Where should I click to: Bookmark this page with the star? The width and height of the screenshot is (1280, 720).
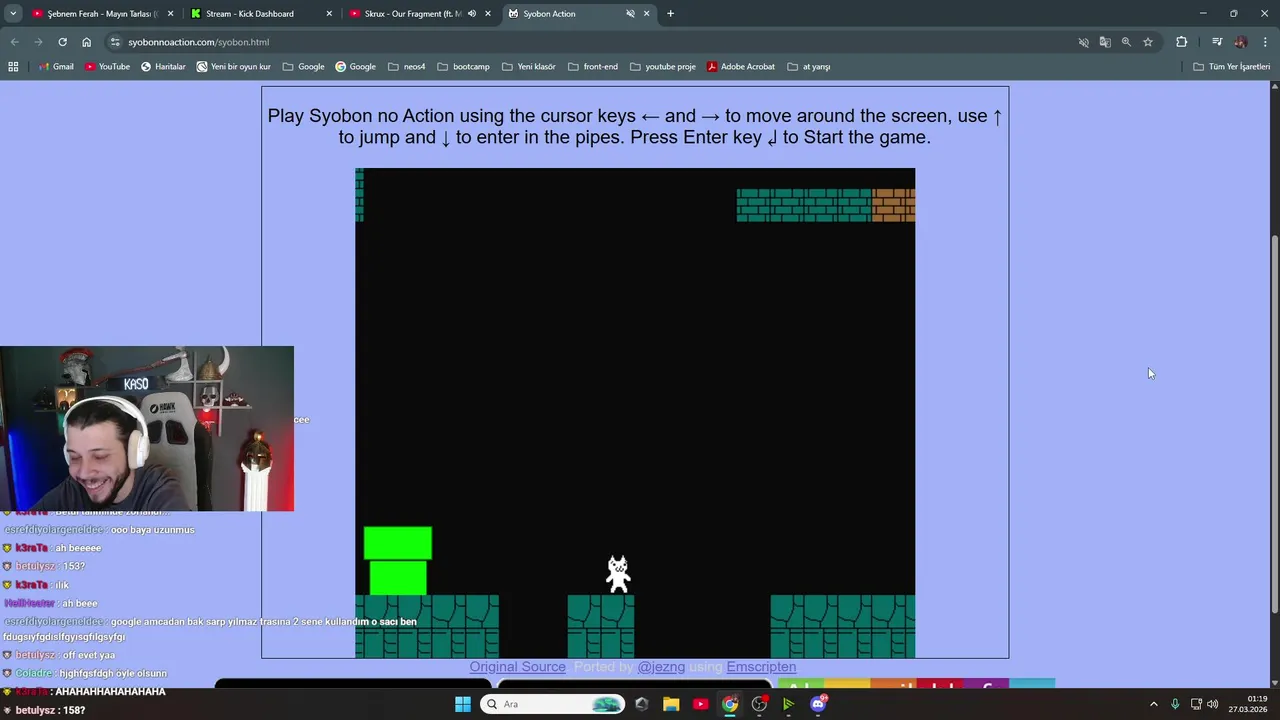tap(1148, 42)
